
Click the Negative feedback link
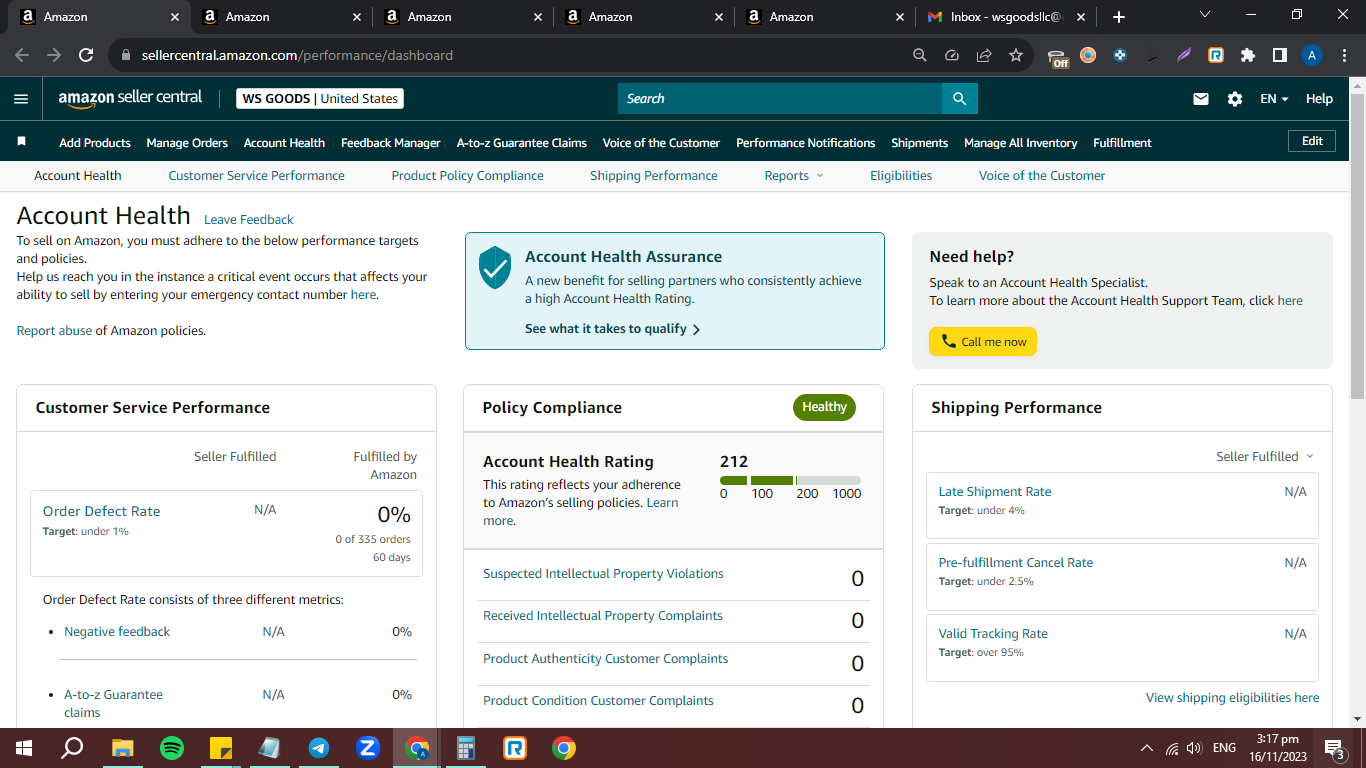click(x=117, y=632)
